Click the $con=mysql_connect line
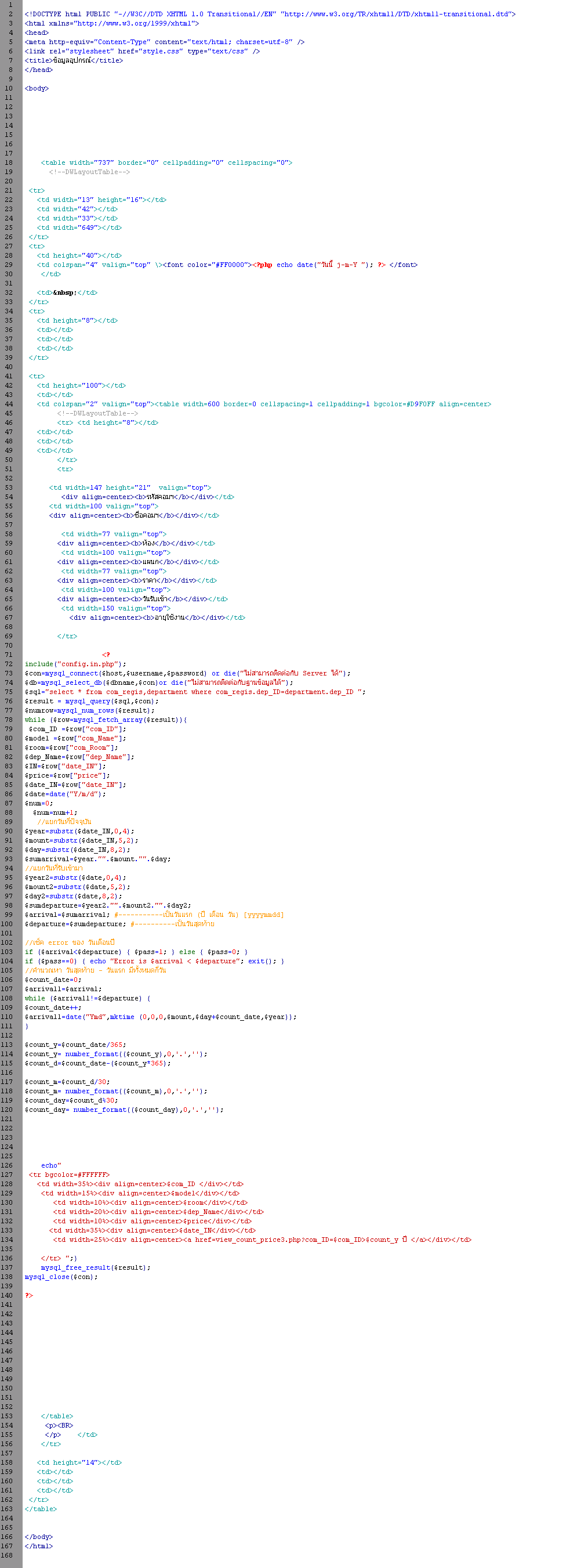This screenshot has height=1568, width=577. coord(187,673)
